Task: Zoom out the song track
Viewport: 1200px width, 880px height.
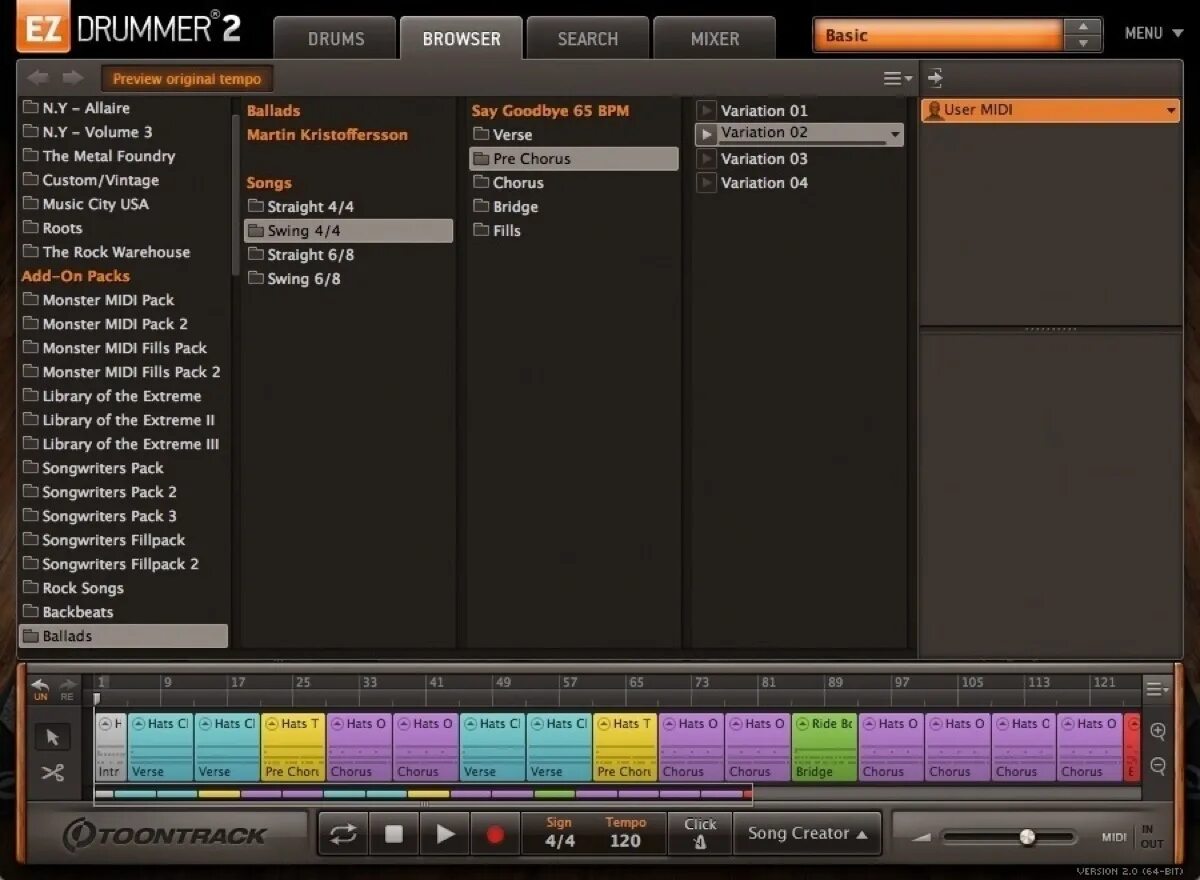Action: pos(1158,766)
